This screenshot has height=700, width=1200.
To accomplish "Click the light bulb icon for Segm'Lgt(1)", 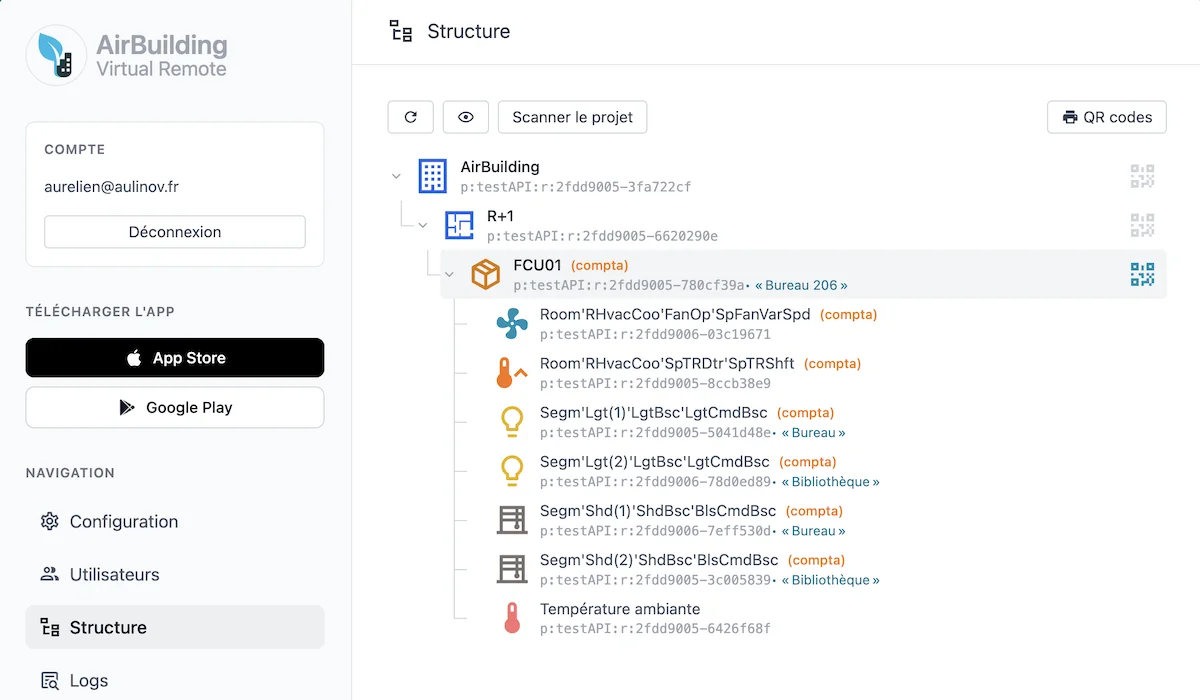I will coord(512,422).
